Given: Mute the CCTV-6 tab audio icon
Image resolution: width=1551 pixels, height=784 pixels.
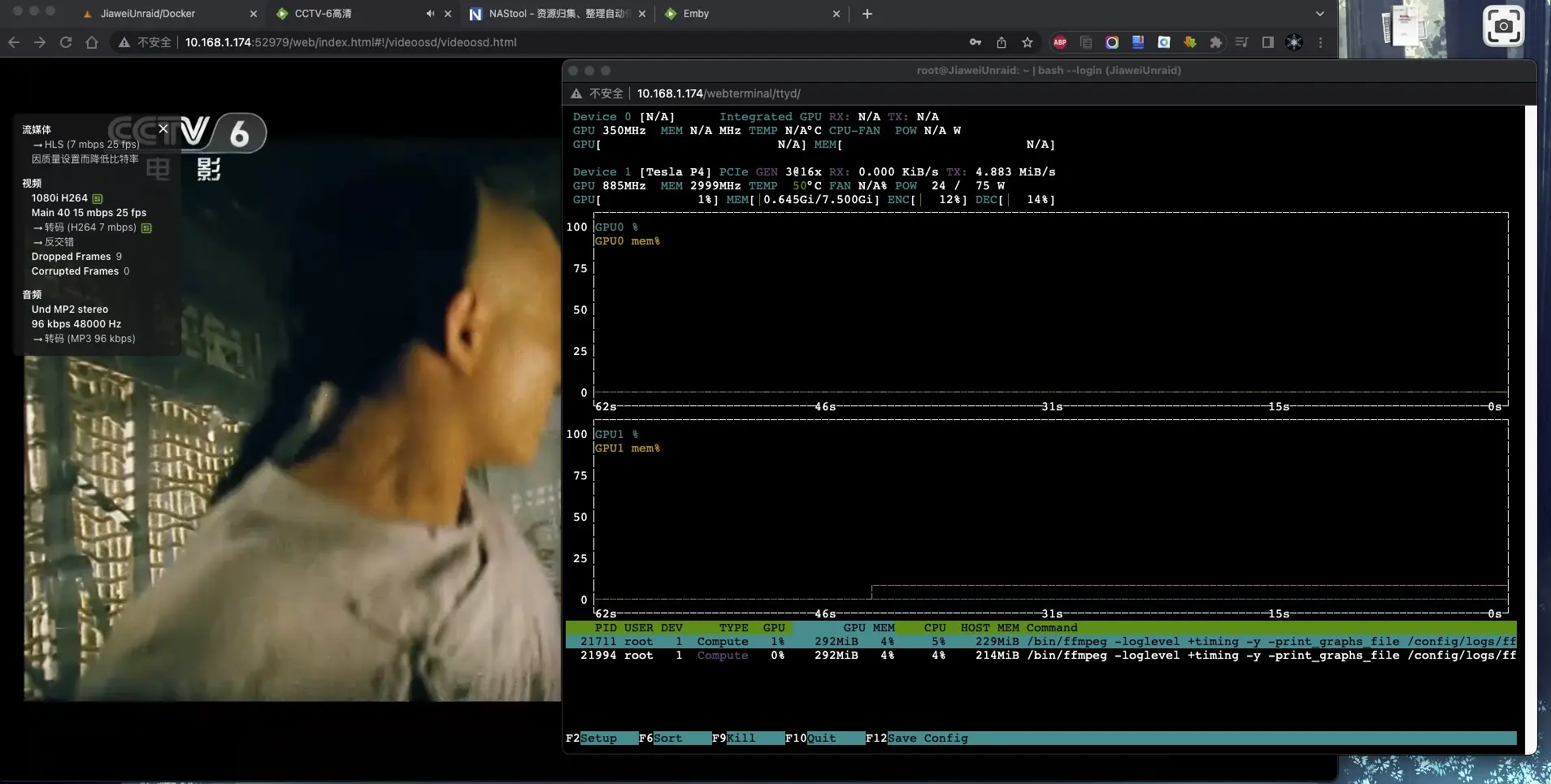Looking at the screenshot, I should (x=430, y=14).
